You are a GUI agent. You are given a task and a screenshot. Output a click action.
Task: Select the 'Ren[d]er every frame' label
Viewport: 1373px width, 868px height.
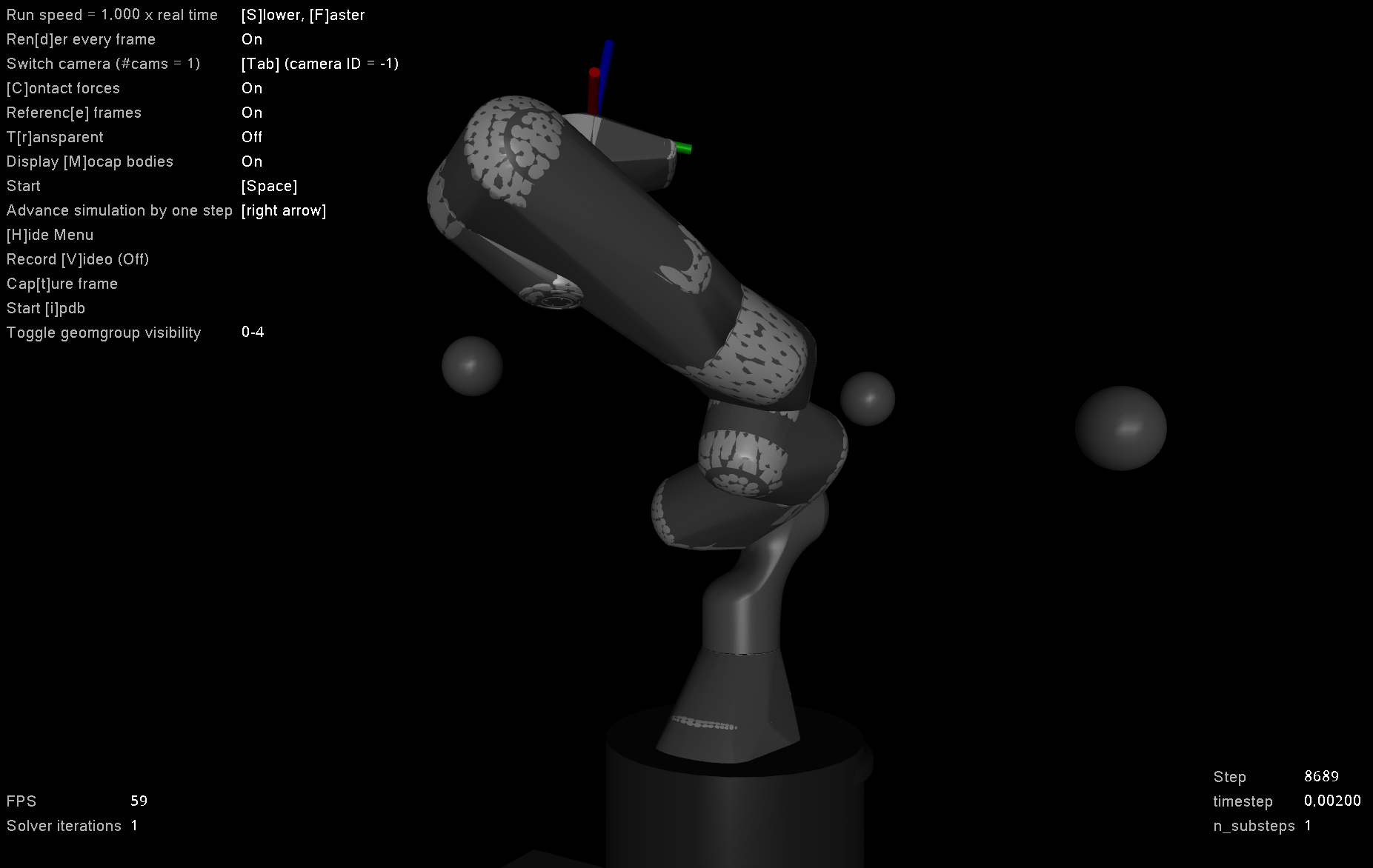[81, 39]
